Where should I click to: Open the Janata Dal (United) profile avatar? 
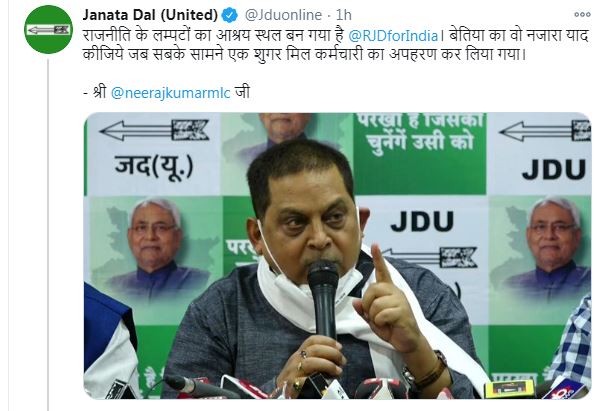(x=48, y=29)
